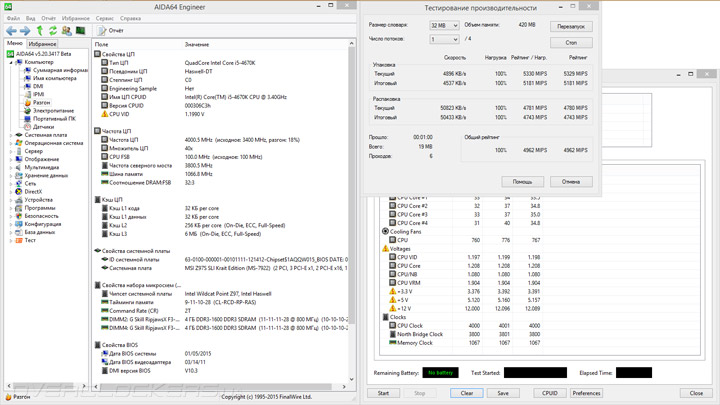Click the Безопасность shield icon
Screen dimensions: 720x405
[19, 216]
